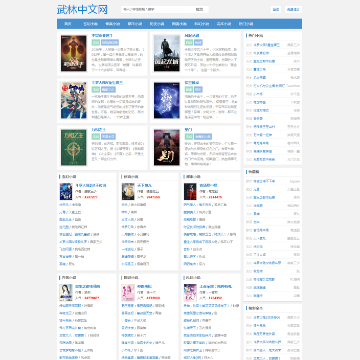
Task: Click the 武林中文网 site logo
Action: click(x=82, y=9)
